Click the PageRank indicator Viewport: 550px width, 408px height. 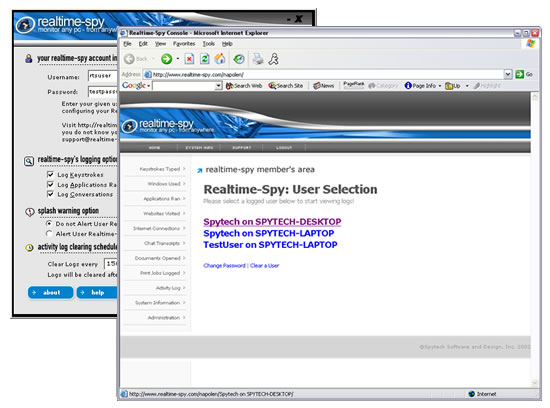tap(353, 85)
